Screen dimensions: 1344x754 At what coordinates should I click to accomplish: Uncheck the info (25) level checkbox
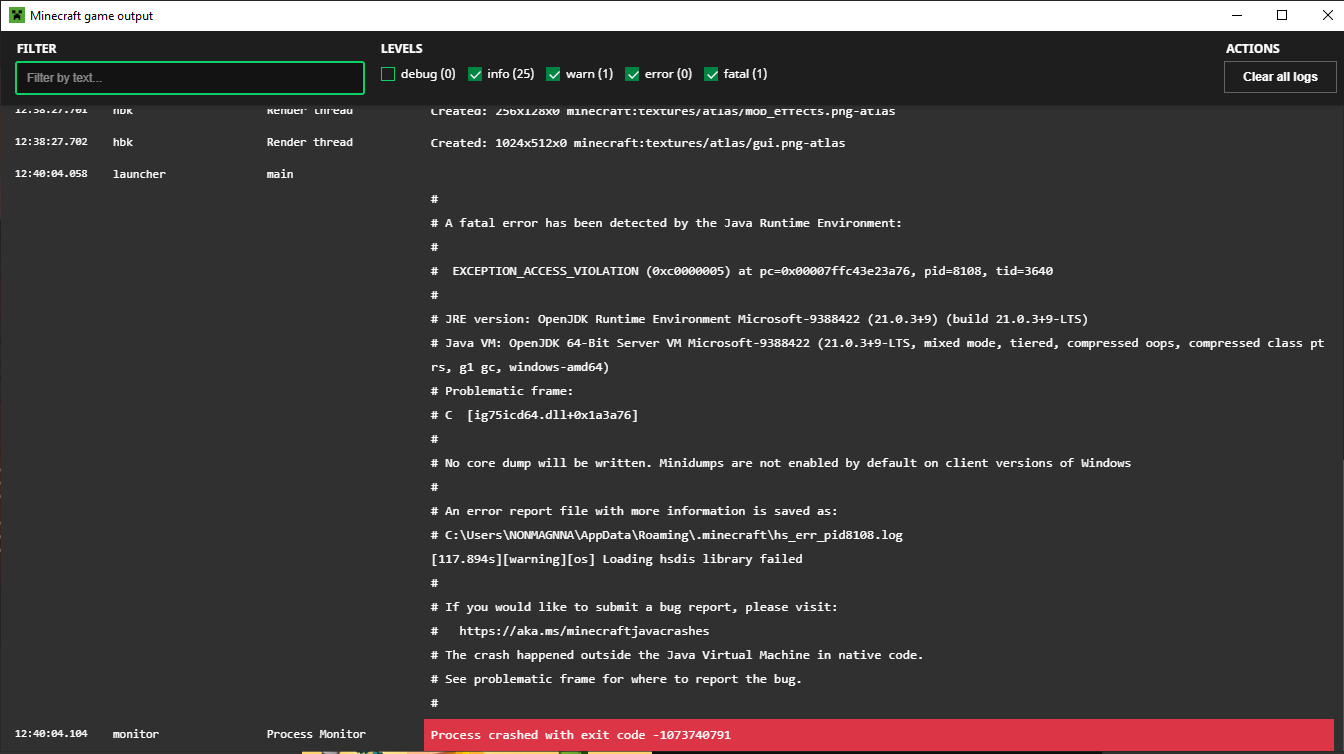(475, 74)
